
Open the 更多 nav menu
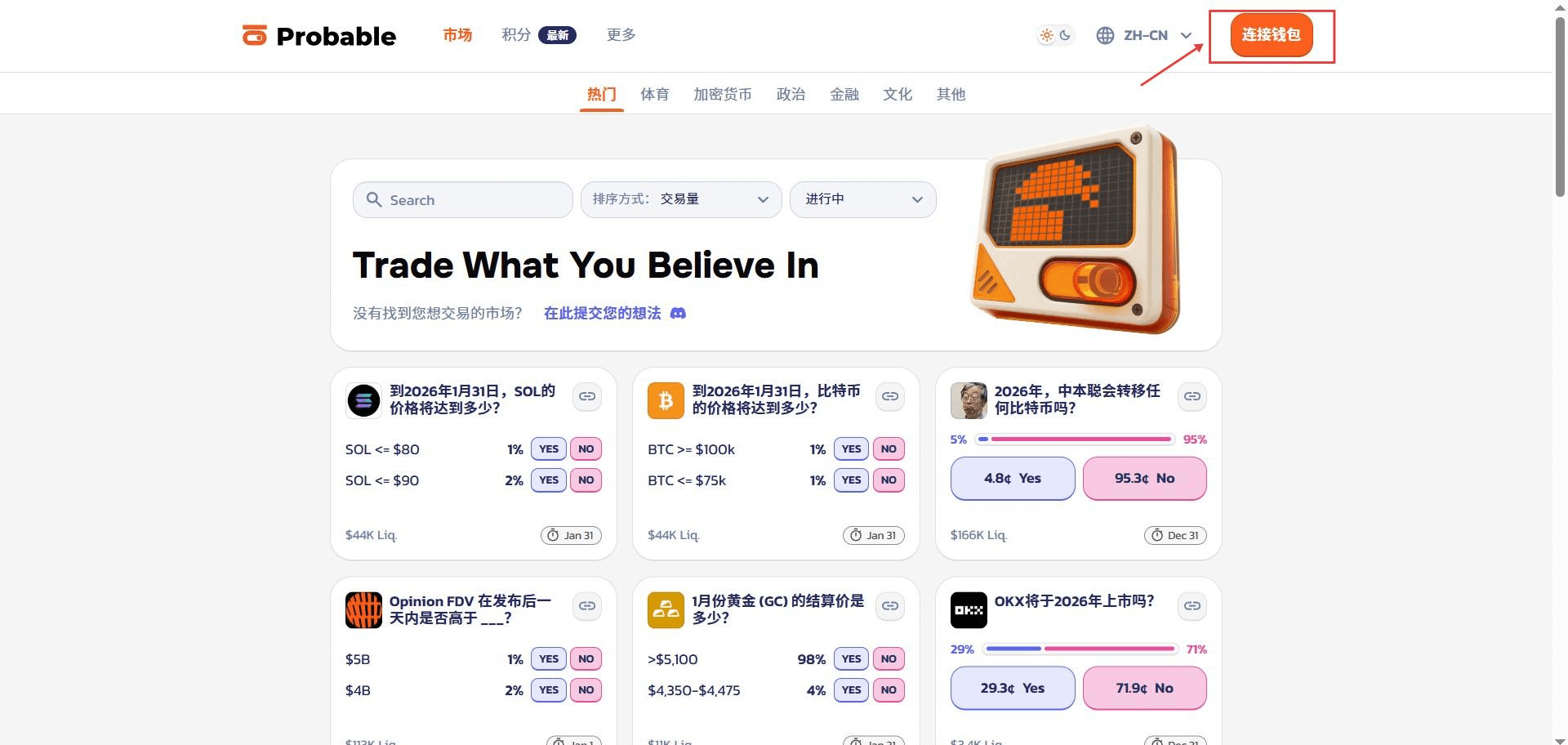tap(621, 34)
